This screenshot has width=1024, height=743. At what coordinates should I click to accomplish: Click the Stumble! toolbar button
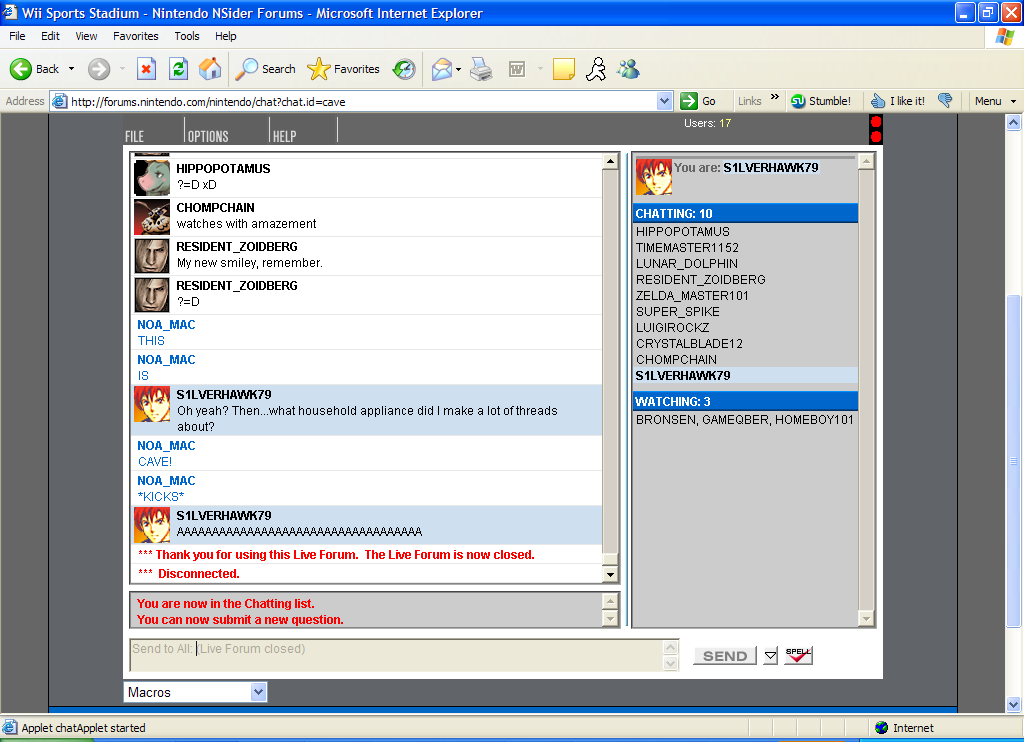(x=821, y=101)
